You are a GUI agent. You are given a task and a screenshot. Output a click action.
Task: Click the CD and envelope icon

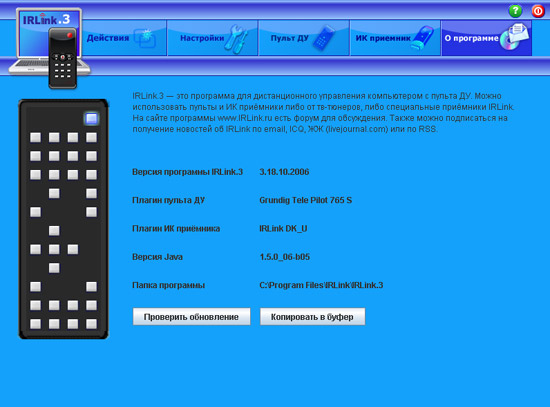pos(514,37)
